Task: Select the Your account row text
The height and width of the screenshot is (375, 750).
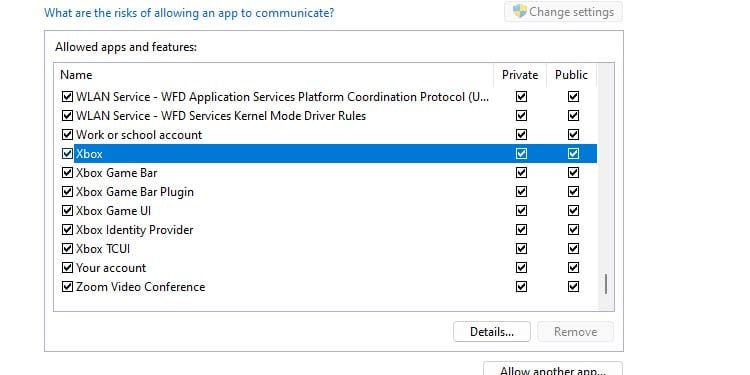Action: pyautogui.click(x=111, y=267)
